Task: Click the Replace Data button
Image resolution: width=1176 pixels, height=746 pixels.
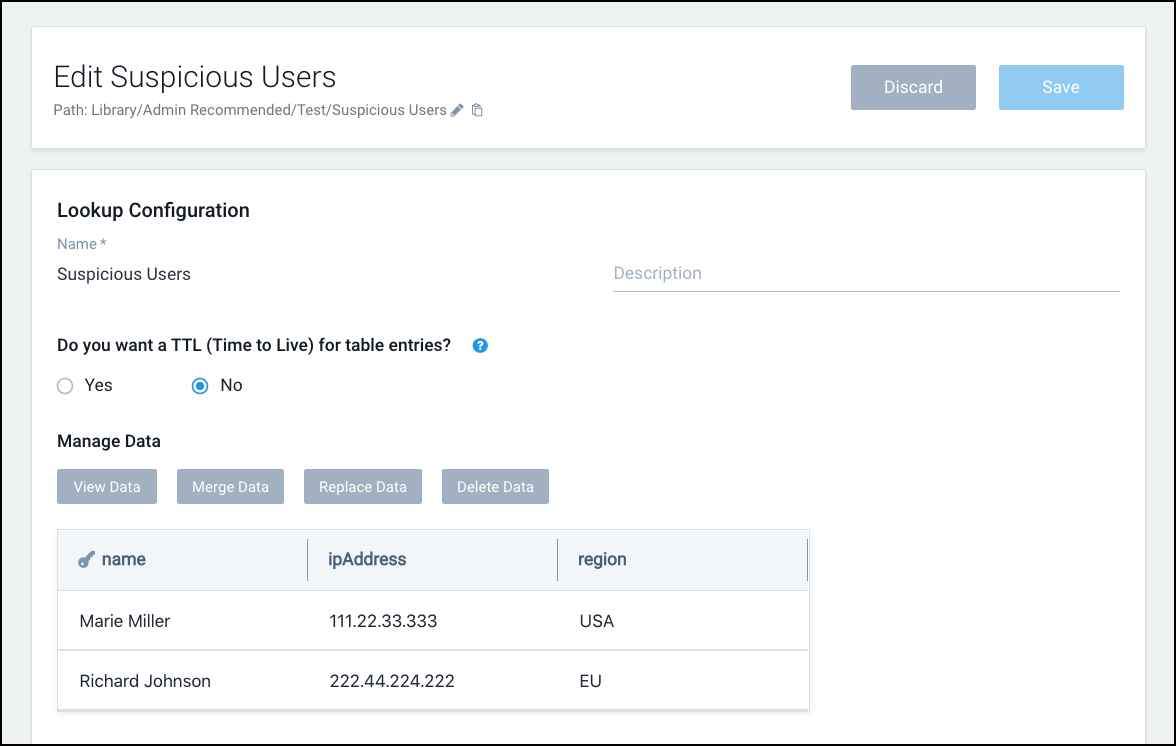Action: pos(363,486)
